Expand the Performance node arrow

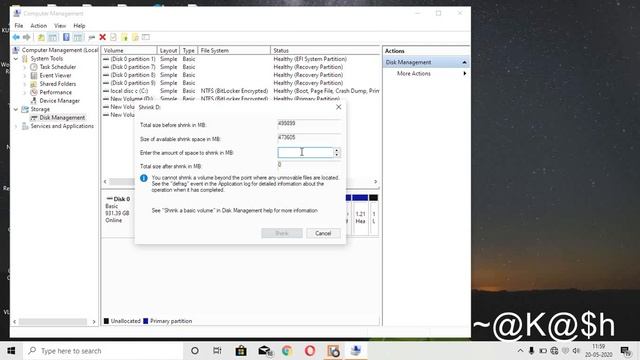click(x=24, y=92)
